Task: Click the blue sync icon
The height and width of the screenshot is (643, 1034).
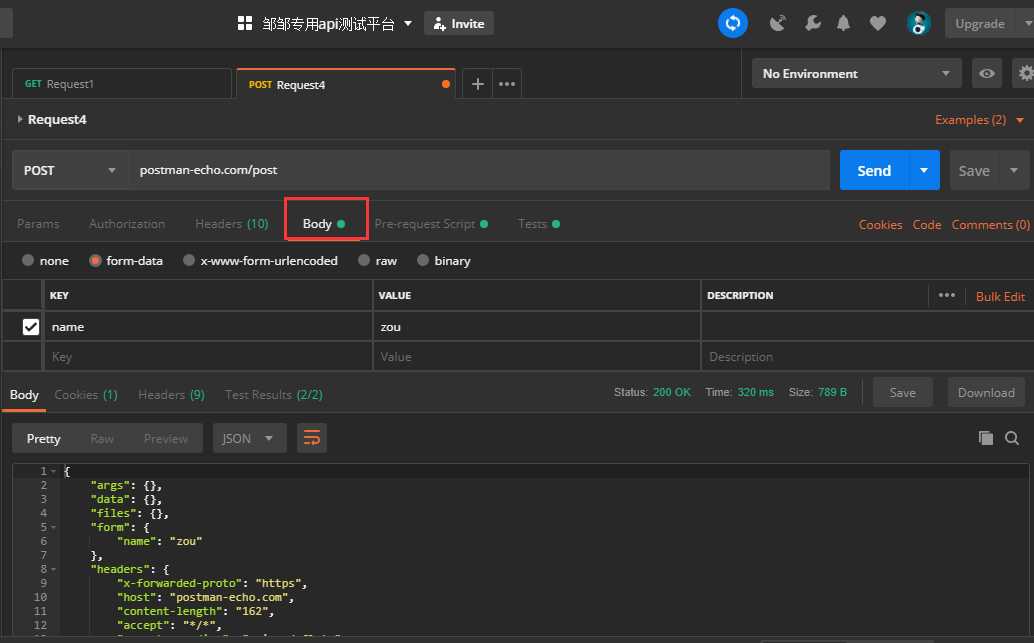Action: (x=732, y=23)
